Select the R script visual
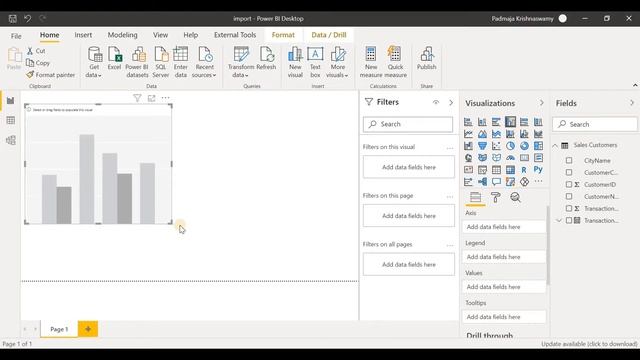Screen dimensions: 640x360 point(524,169)
